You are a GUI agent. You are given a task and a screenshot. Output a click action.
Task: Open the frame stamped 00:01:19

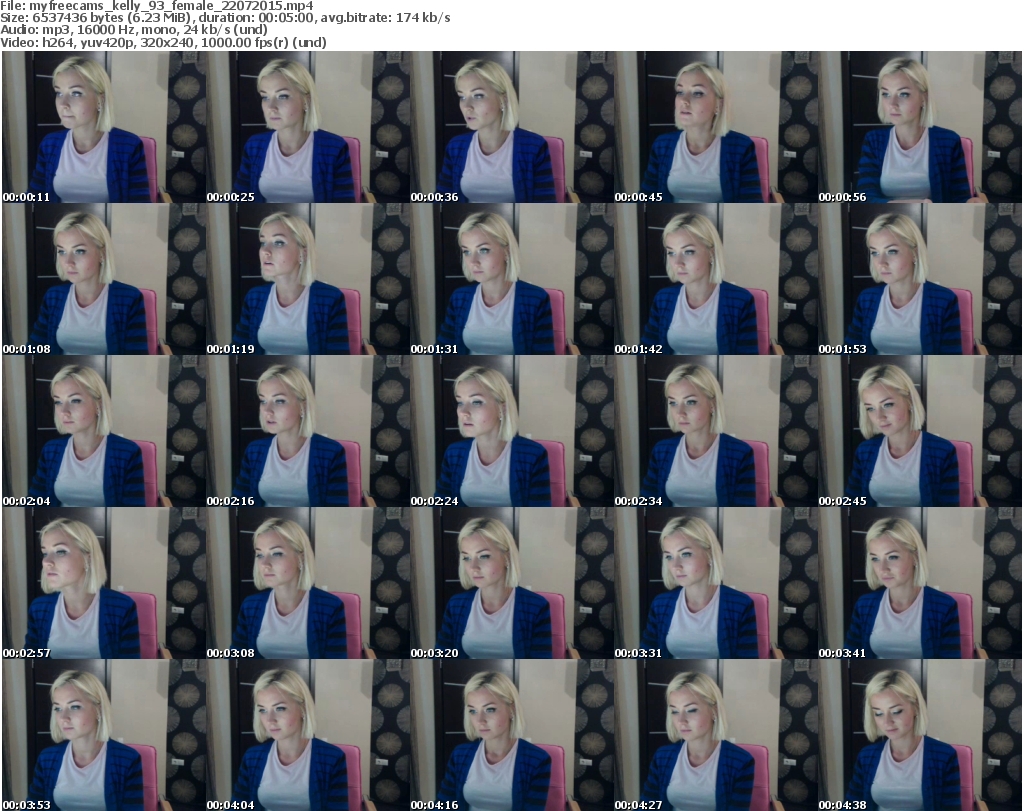(x=308, y=279)
